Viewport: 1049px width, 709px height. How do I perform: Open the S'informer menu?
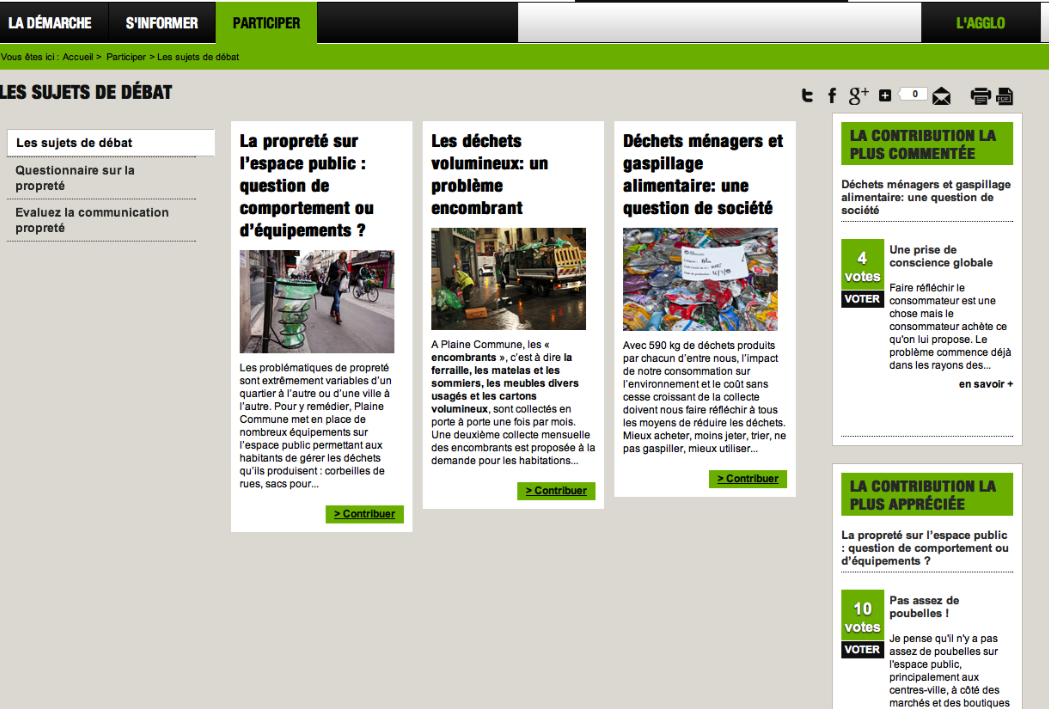click(x=162, y=23)
